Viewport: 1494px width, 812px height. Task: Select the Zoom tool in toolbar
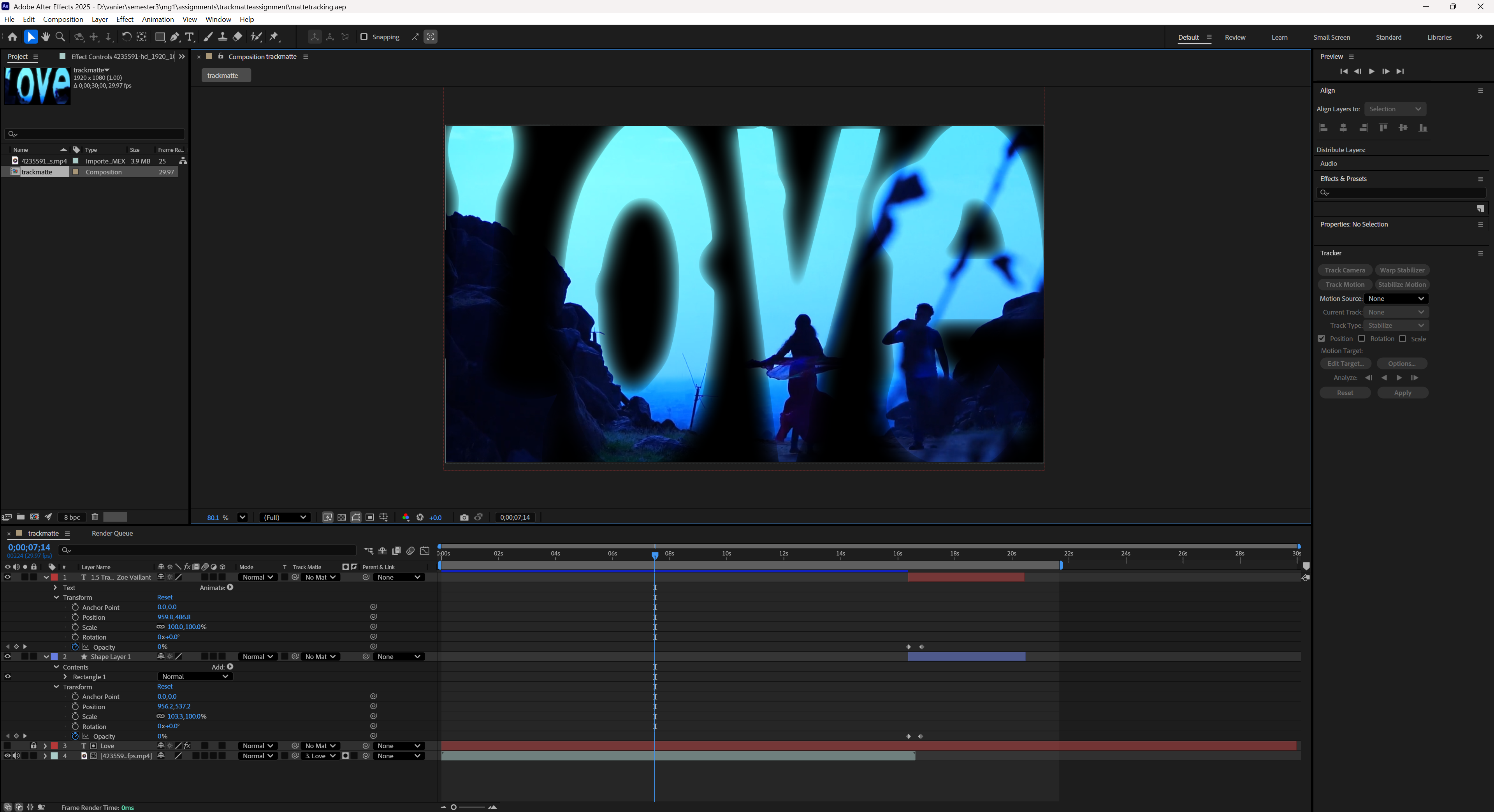pos(60,37)
